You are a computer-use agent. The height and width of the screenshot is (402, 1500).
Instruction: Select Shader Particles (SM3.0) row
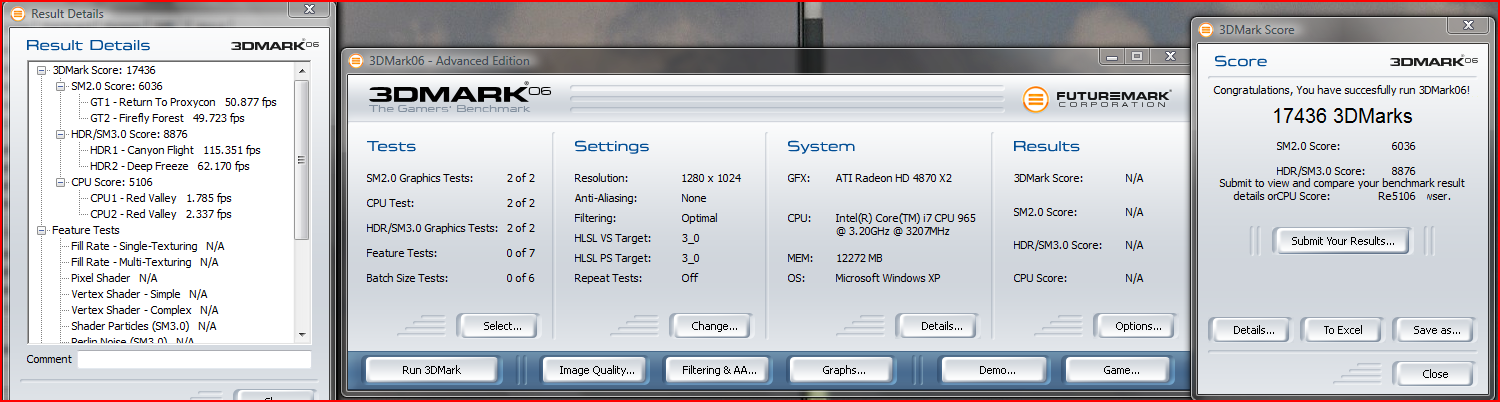click(143, 326)
